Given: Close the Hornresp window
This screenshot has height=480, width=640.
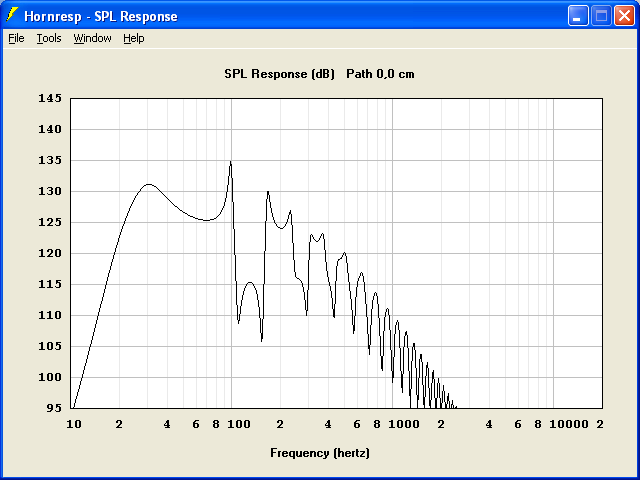Looking at the screenshot, I should pos(625,16).
